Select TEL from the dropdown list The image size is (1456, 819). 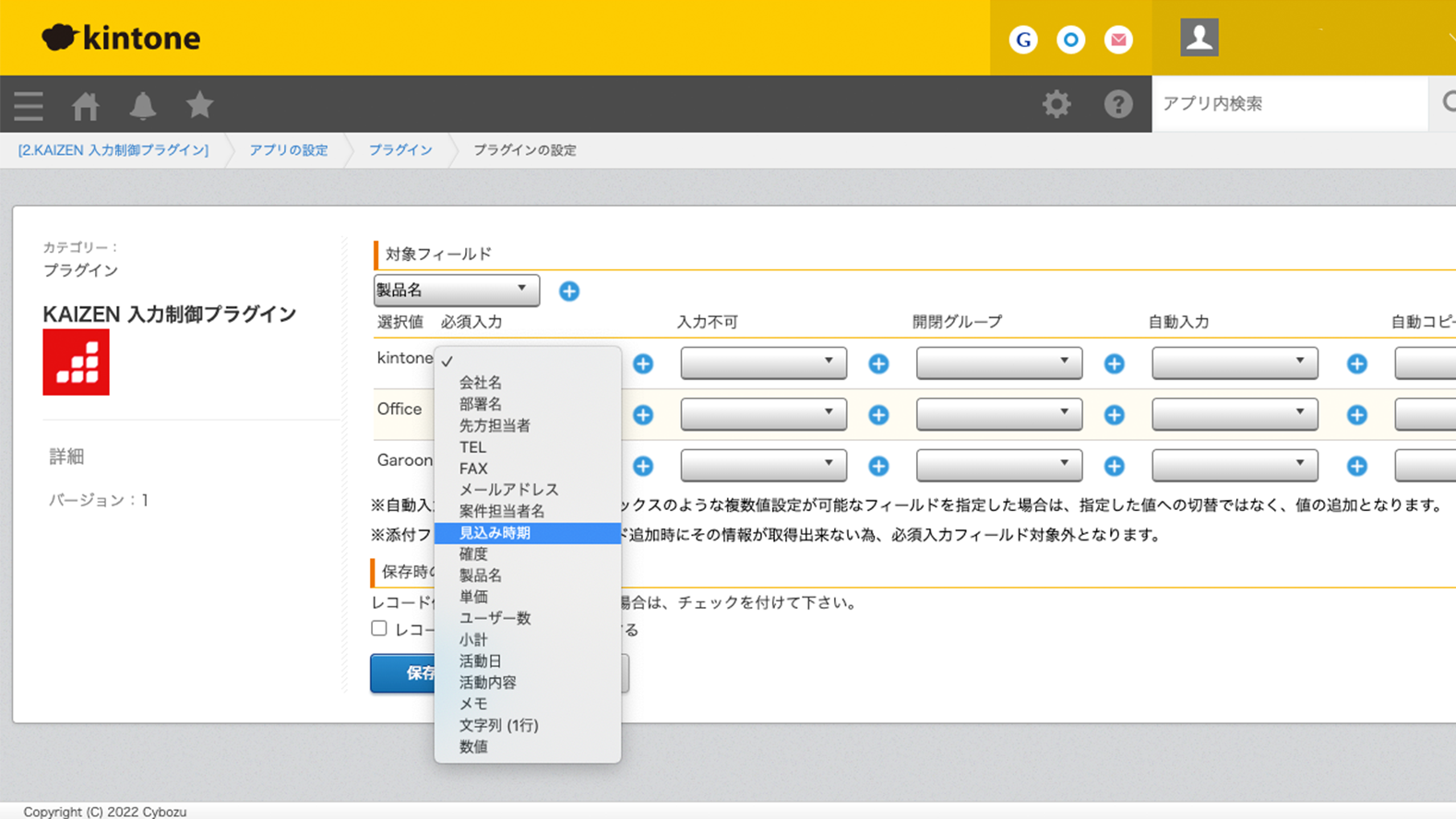pos(528,446)
